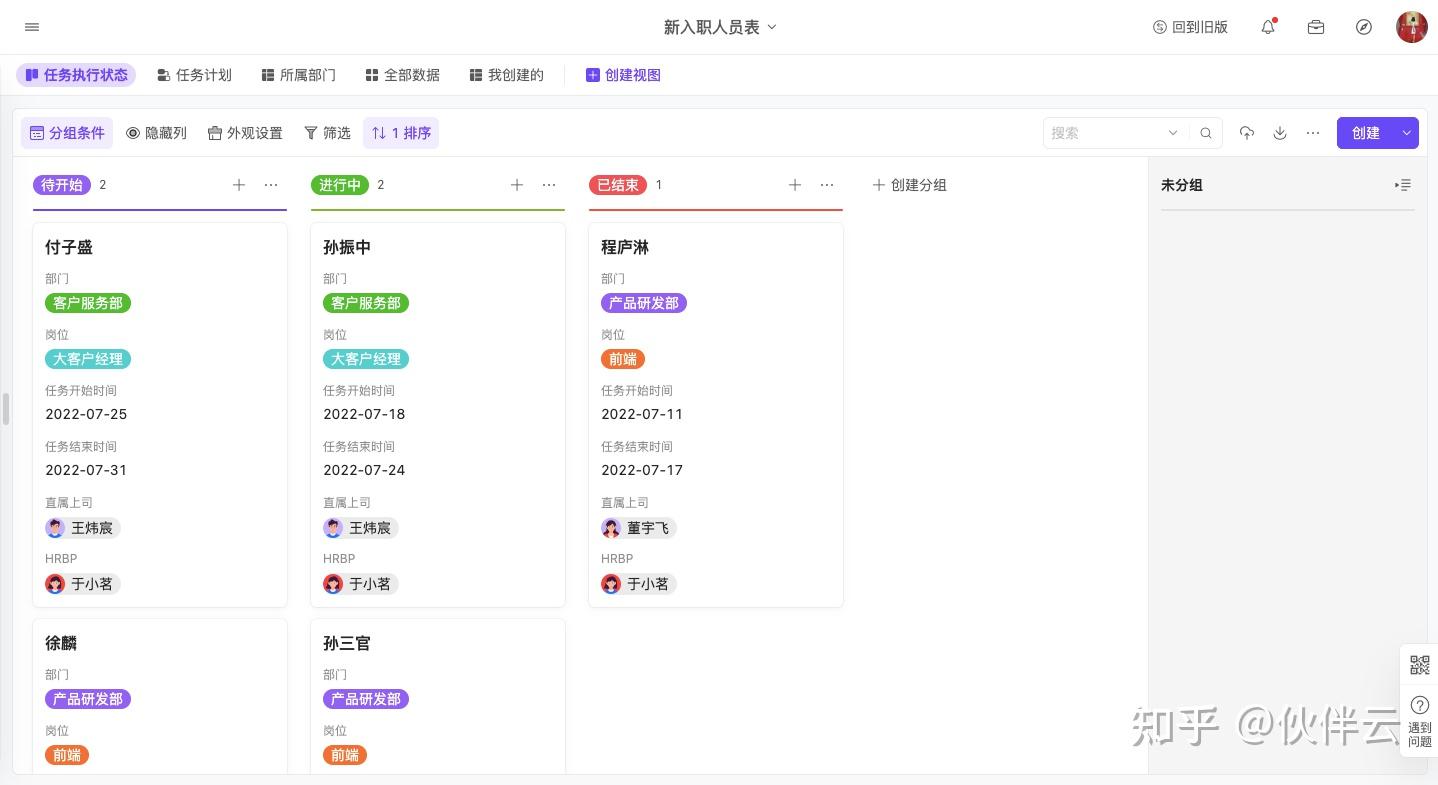Click into the 搜索 search field

point(1104,133)
